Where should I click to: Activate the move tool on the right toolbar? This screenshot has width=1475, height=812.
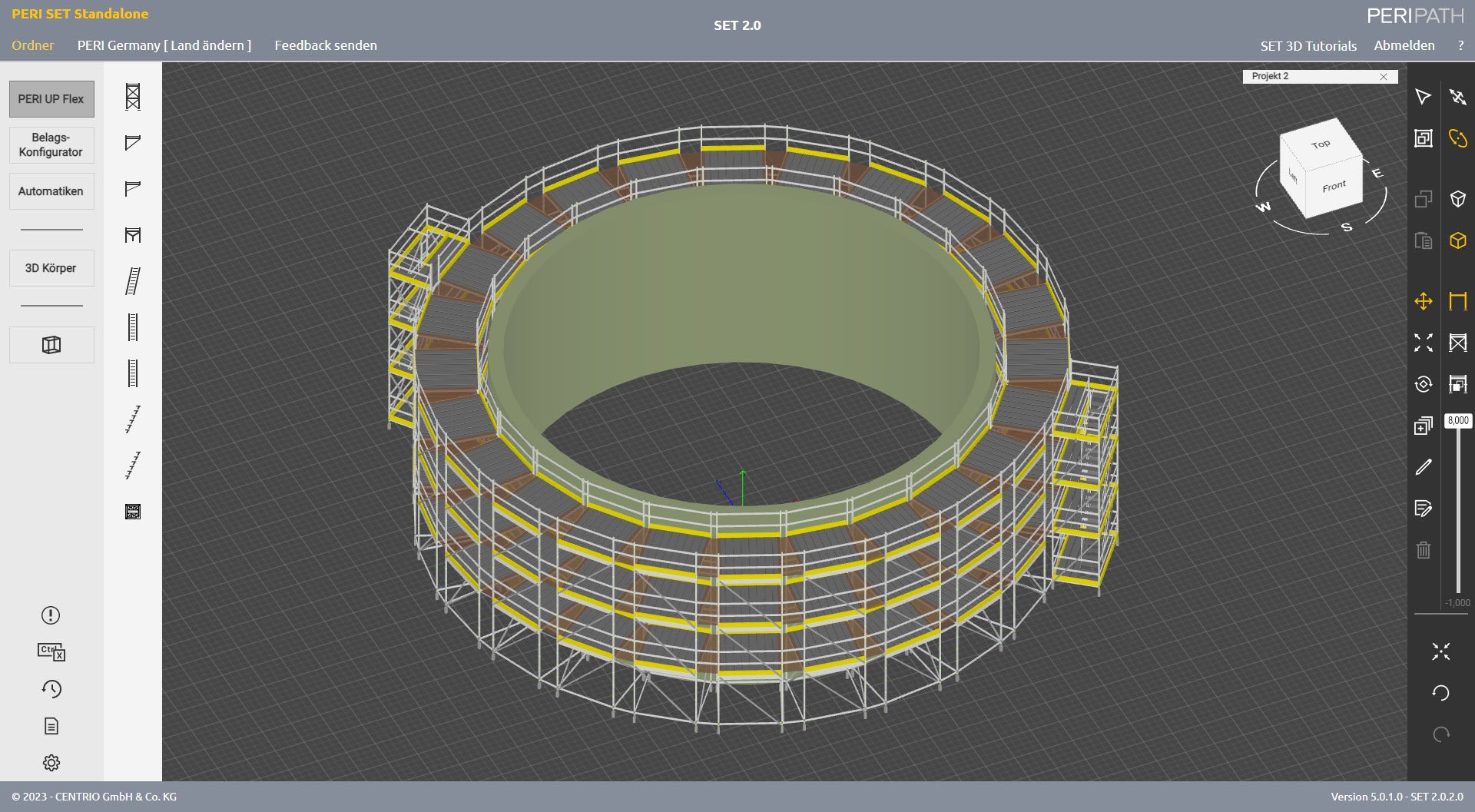point(1424,302)
